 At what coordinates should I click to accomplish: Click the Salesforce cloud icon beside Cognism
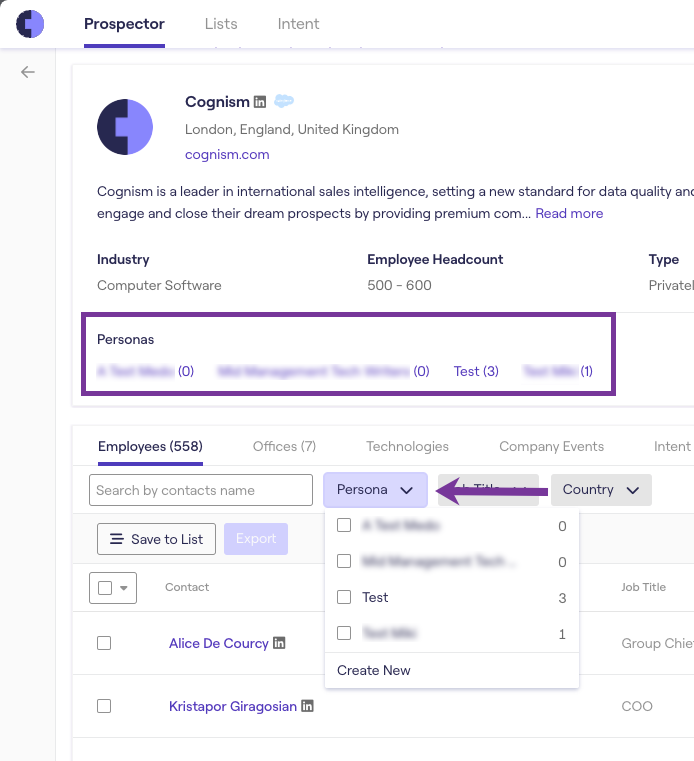(284, 101)
